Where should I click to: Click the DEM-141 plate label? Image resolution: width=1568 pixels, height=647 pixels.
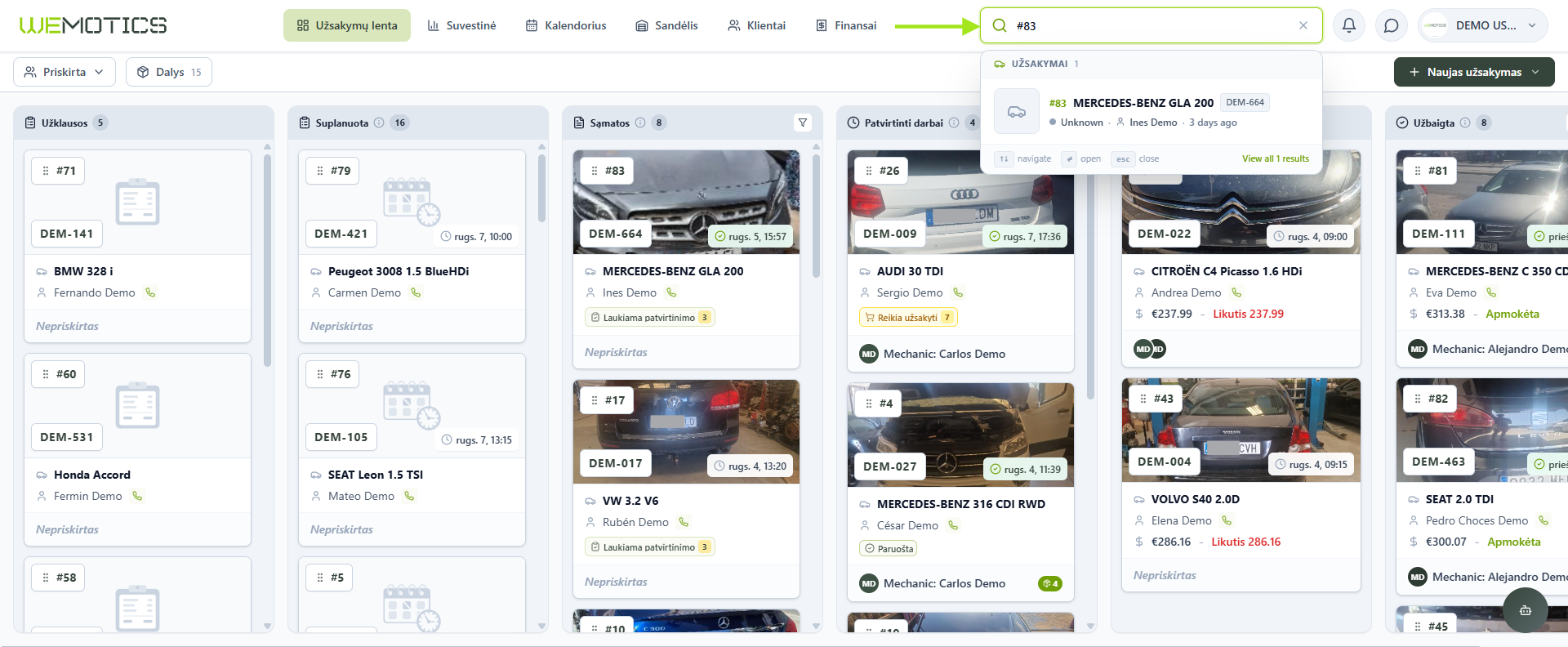click(x=67, y=234)
